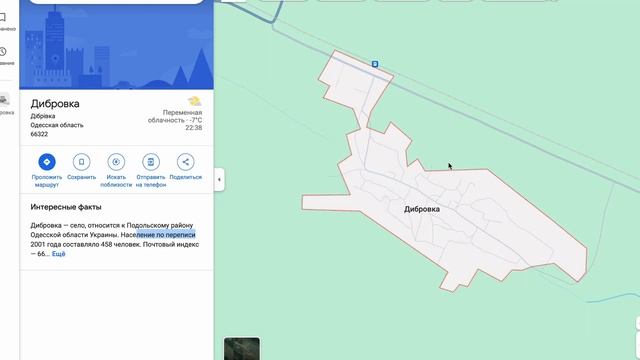This screenshot has width=640, height=360.
Task: Click the 22:38 local time text
Action: [x=193, y=128]
